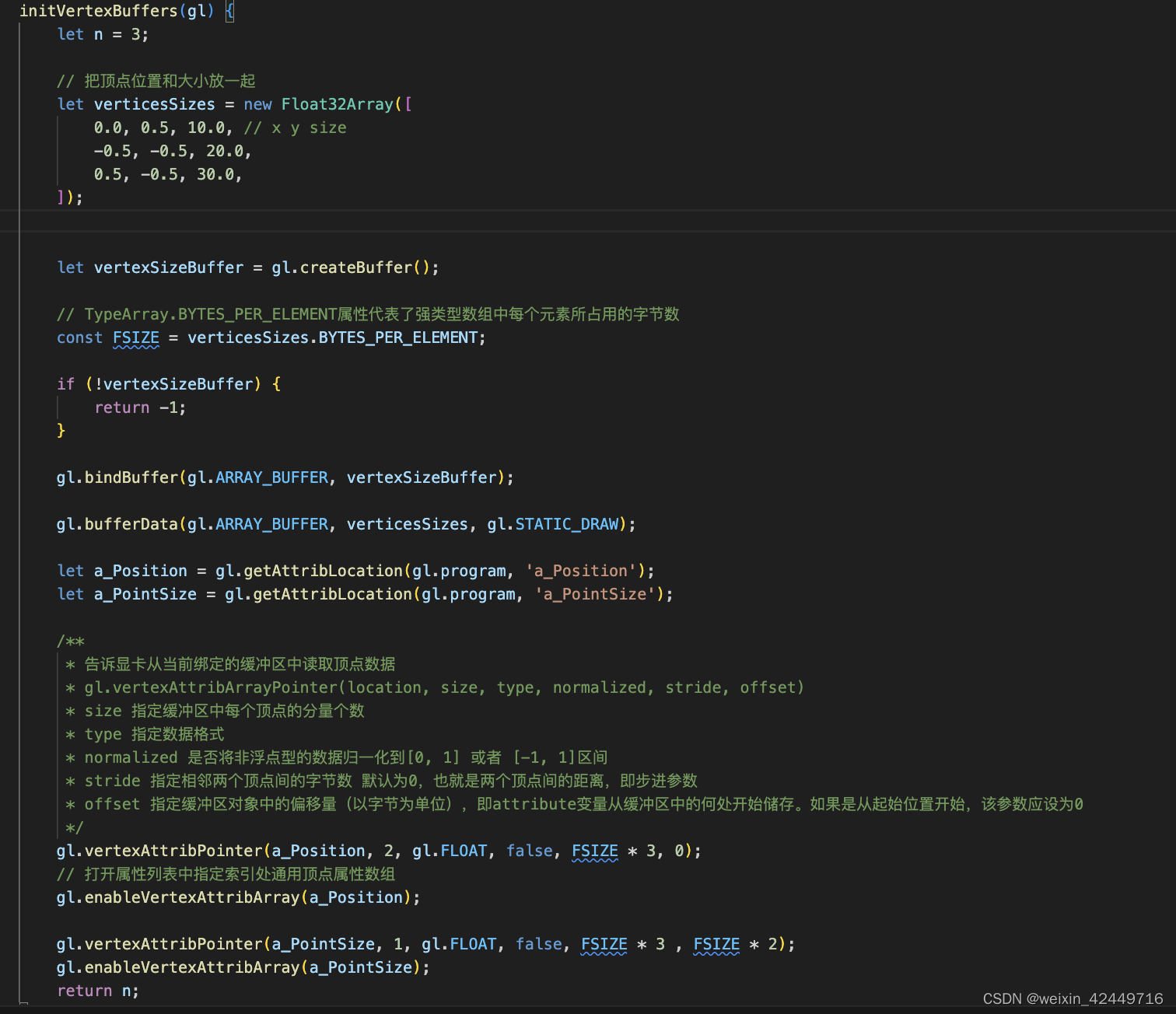Collapse the initVertexBuffers function body brace
Image resolution: width=1176 pixels, height=1014 pixels.
[x=229, y=11]
